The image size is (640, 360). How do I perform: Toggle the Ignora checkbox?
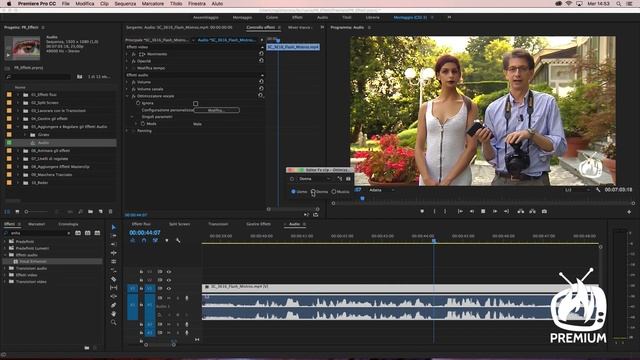(x=196, y=103)
